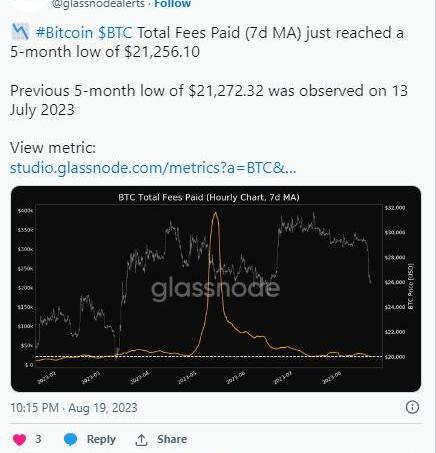This screenshot has width=436, height=453.
Task: Open the @glassnodealerts profile handle
Action: (99, 4)
